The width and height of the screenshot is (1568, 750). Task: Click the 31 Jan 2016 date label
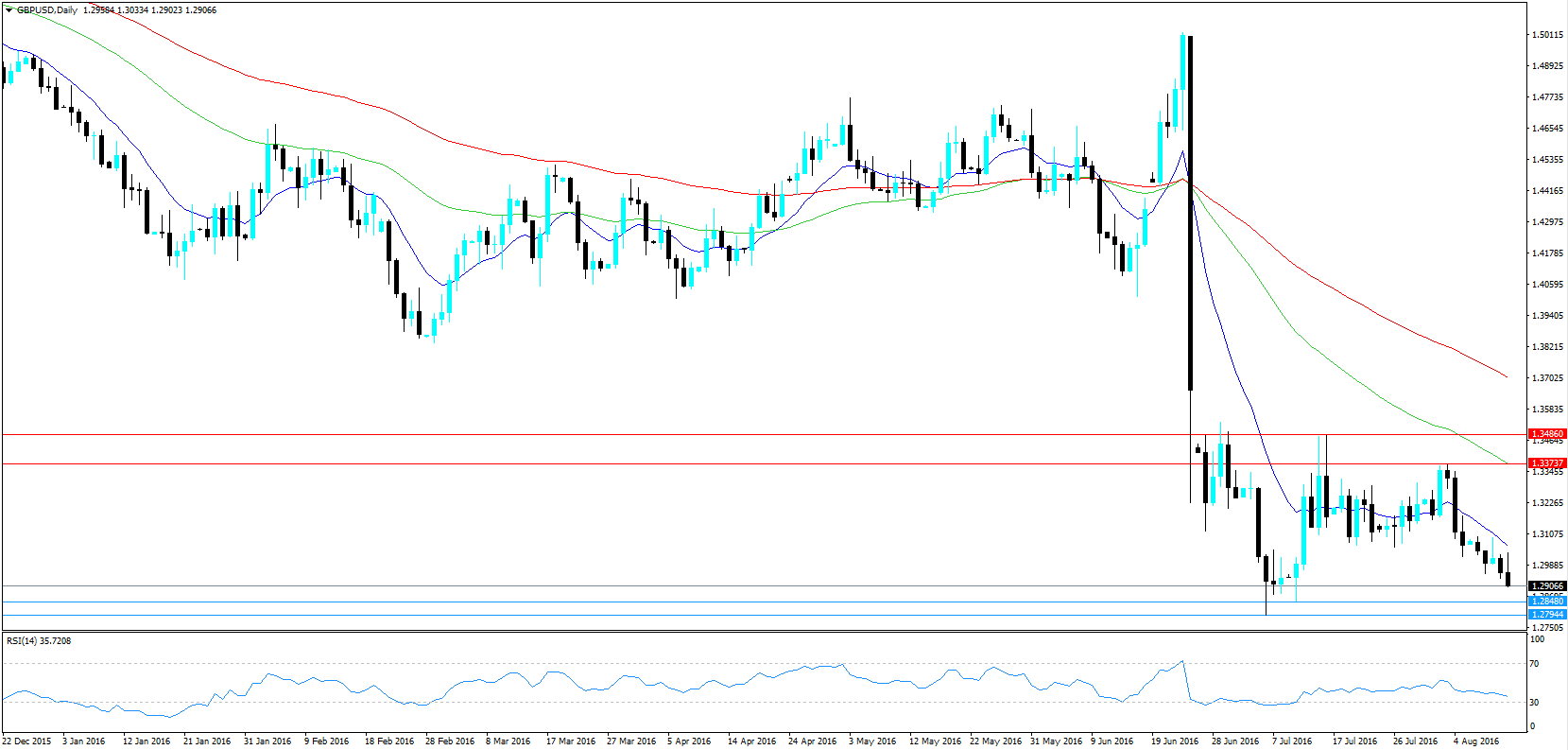click(267, 741)
